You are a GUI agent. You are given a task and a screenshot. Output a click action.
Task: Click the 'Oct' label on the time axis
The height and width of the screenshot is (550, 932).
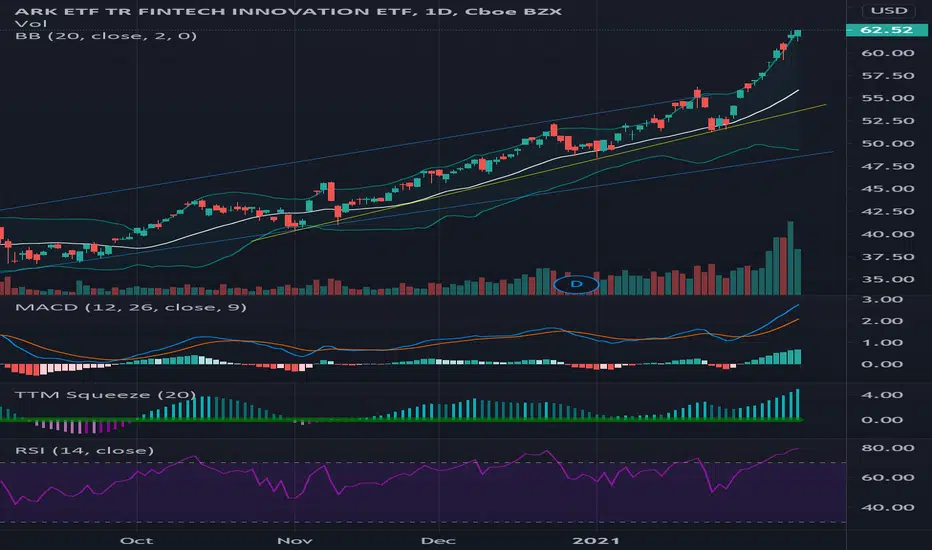point(137,540)
